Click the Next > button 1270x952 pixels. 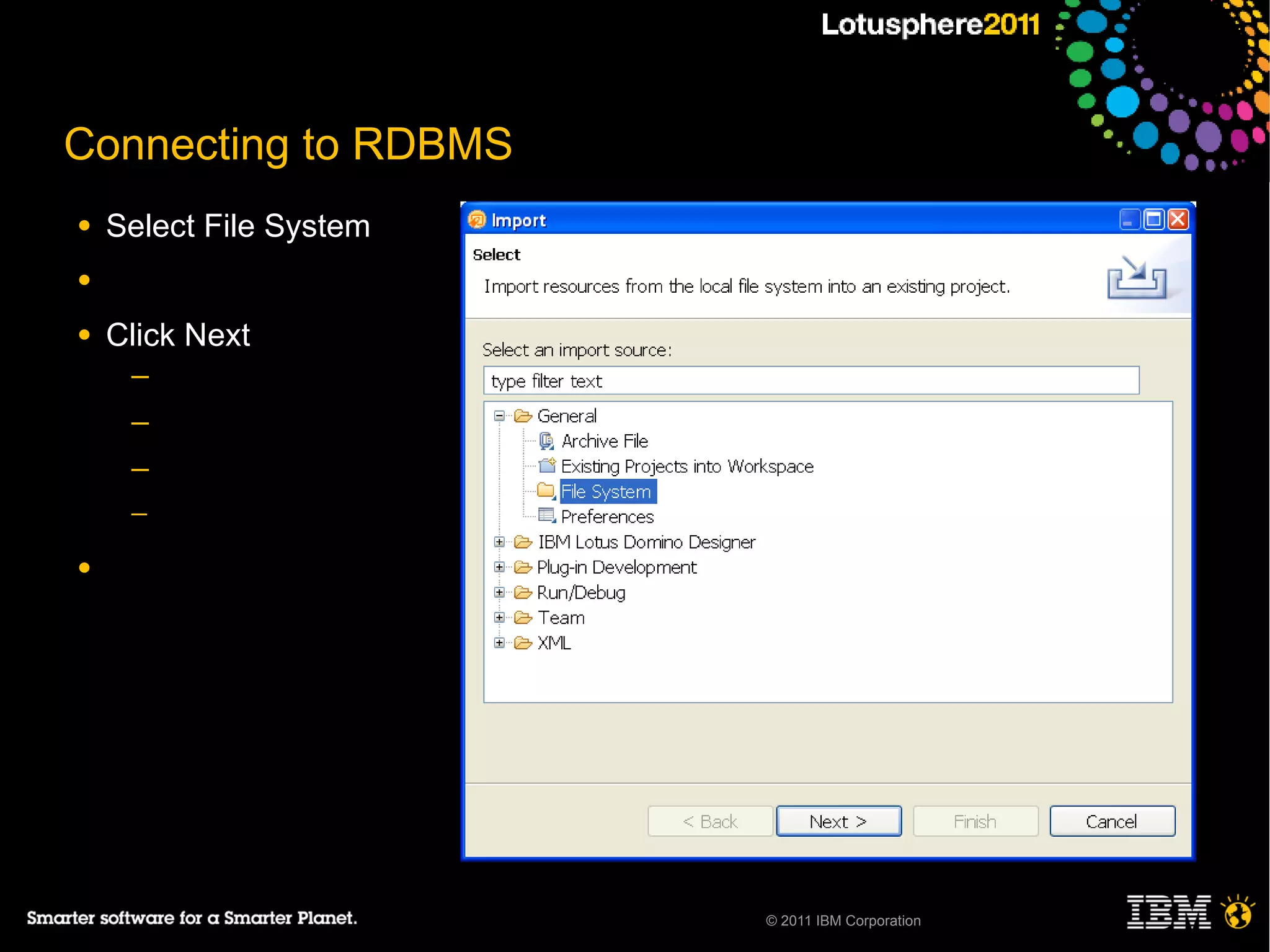(838, 821)
